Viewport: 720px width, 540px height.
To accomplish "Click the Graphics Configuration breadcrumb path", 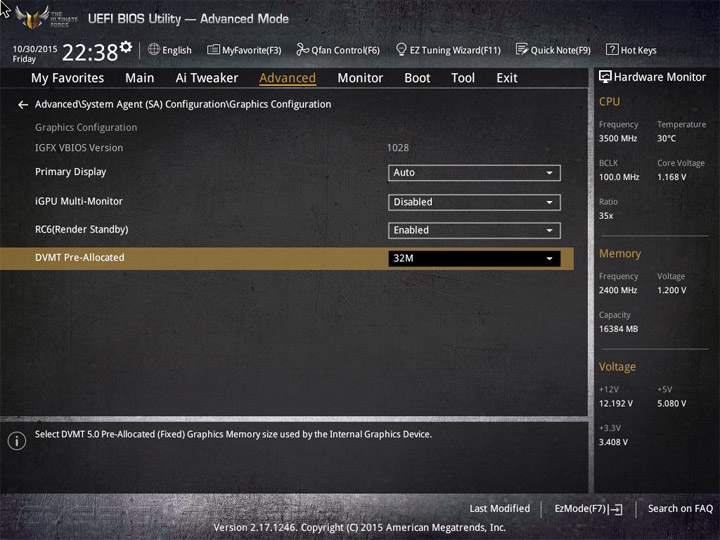I will point(183,105).
